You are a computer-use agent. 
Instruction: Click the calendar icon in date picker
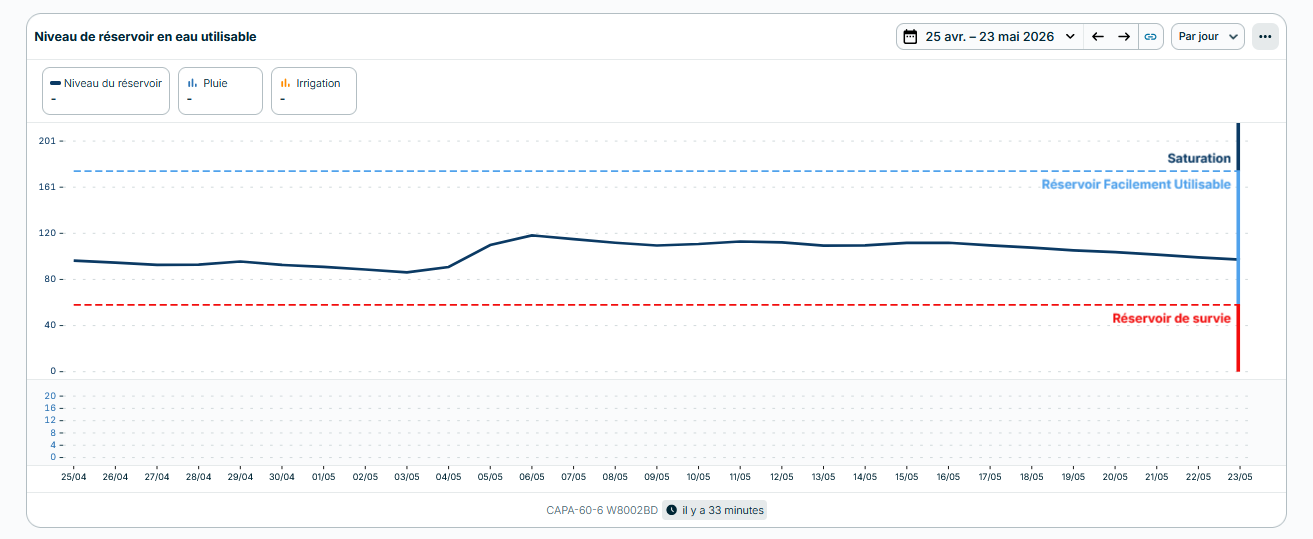(x=910, y=37)
